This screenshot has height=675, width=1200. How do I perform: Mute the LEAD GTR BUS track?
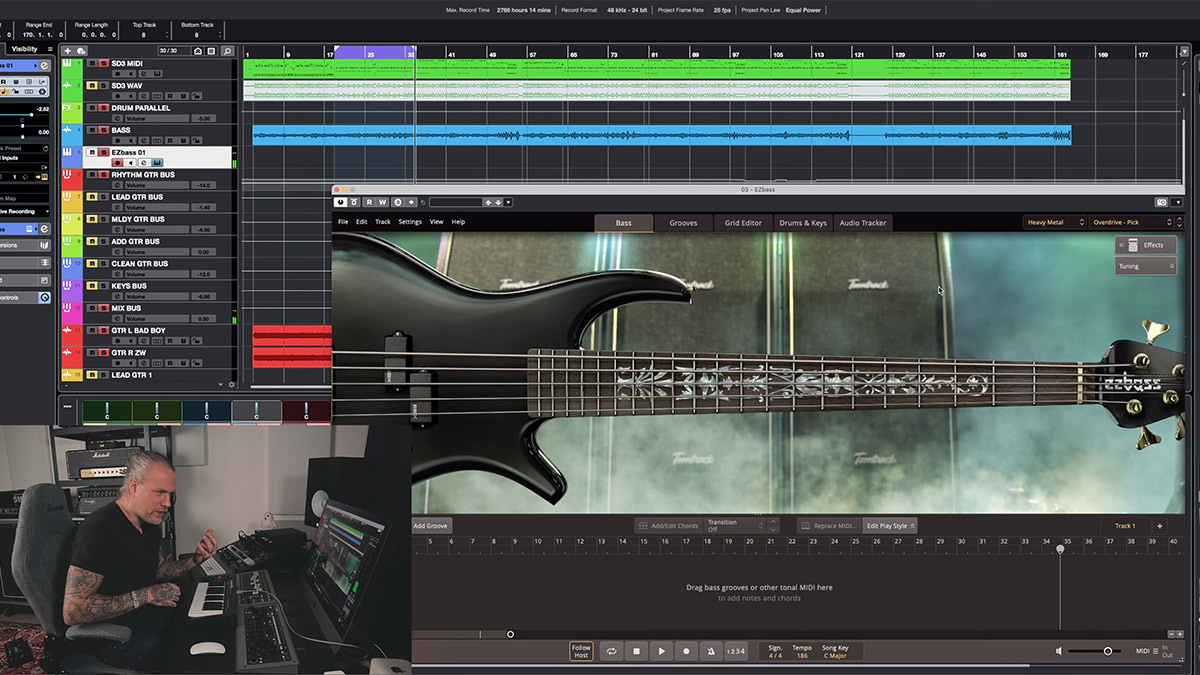[92, 197]
